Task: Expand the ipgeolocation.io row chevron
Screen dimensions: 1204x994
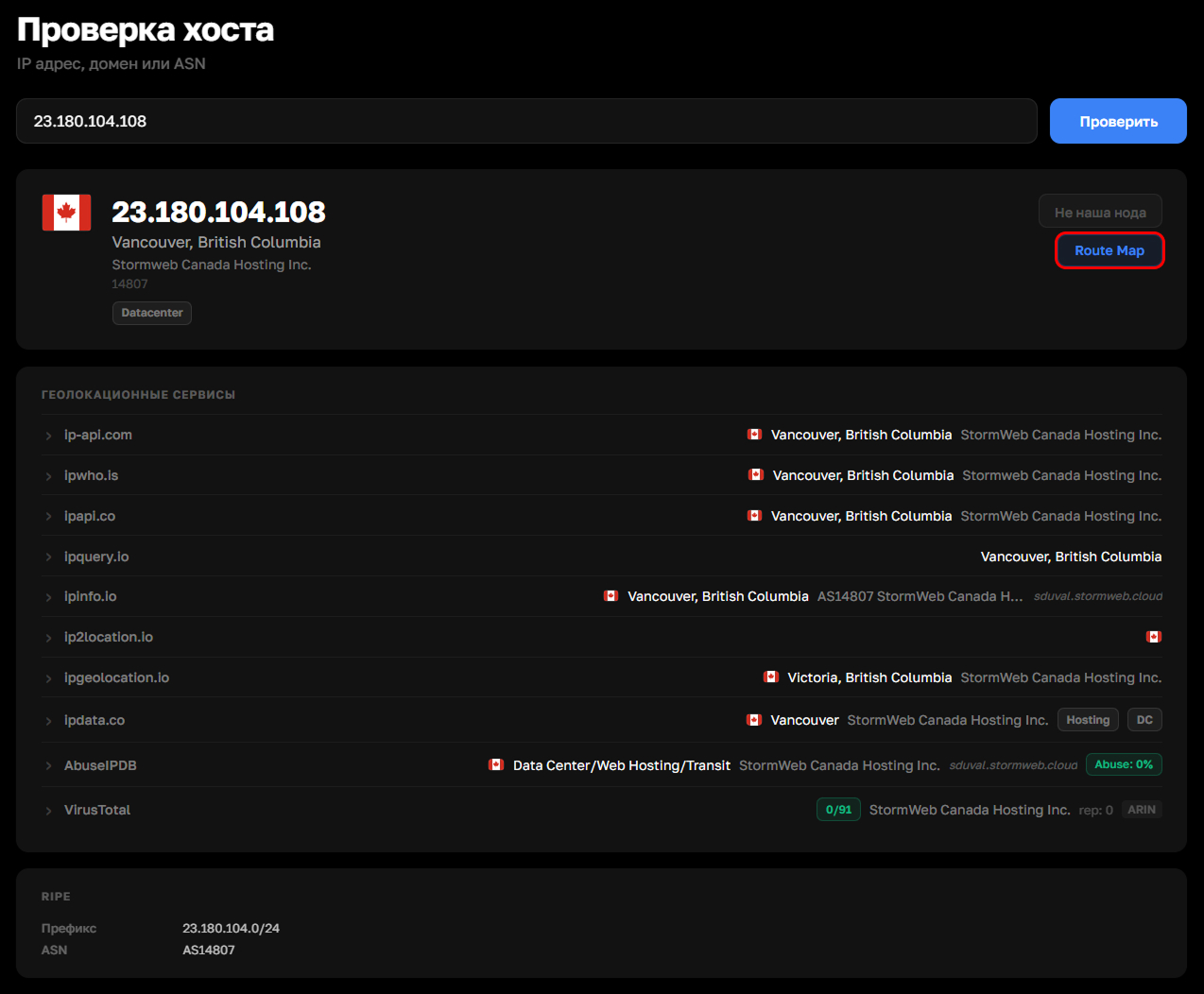Action: [x=48, y=678]
